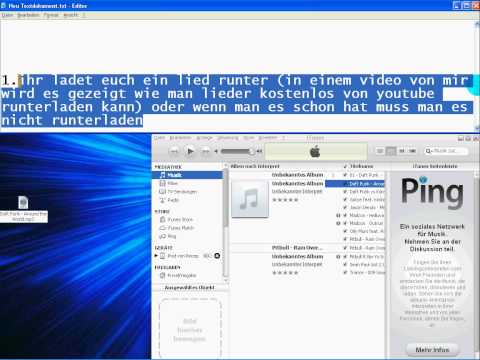Click the iTunes Seitenleiste header
Viewport: 480px width, 360px height.
pos(435,166)
